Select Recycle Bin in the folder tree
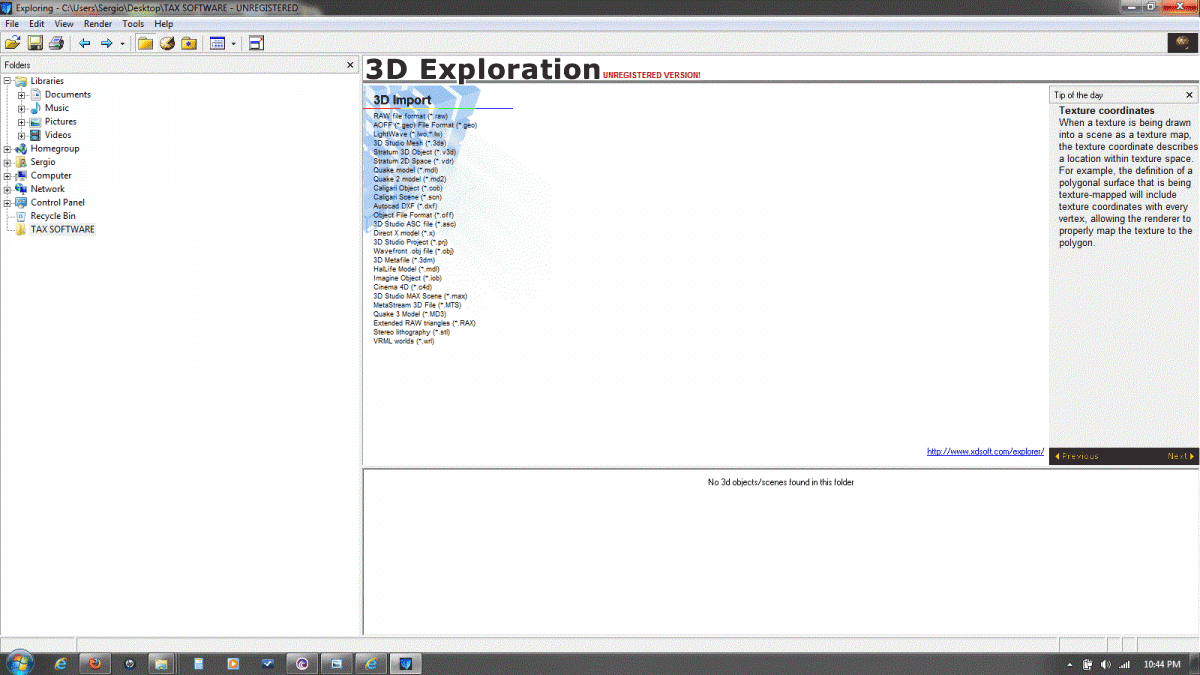 [53, 216]
